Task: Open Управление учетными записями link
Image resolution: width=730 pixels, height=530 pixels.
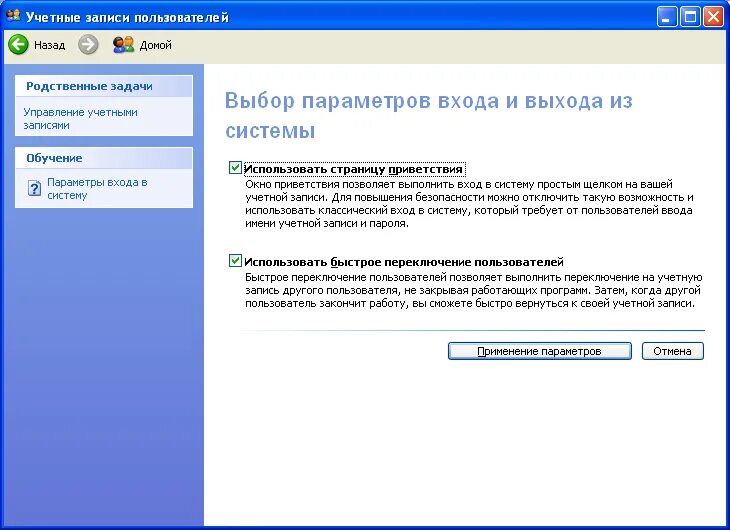Action: pos(81,119)
